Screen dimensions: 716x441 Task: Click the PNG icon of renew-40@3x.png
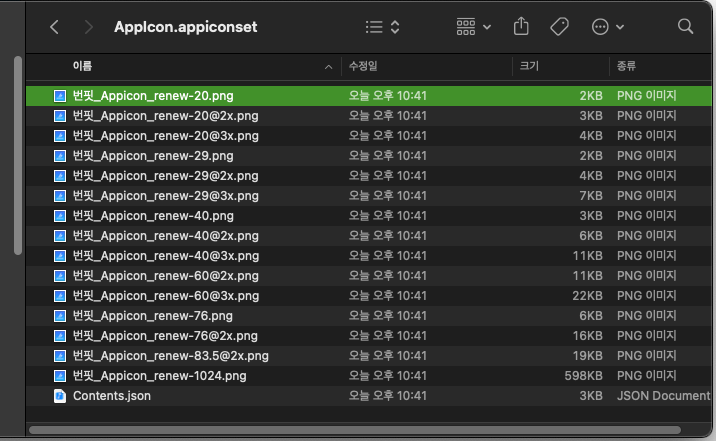[x=60, y=256]
